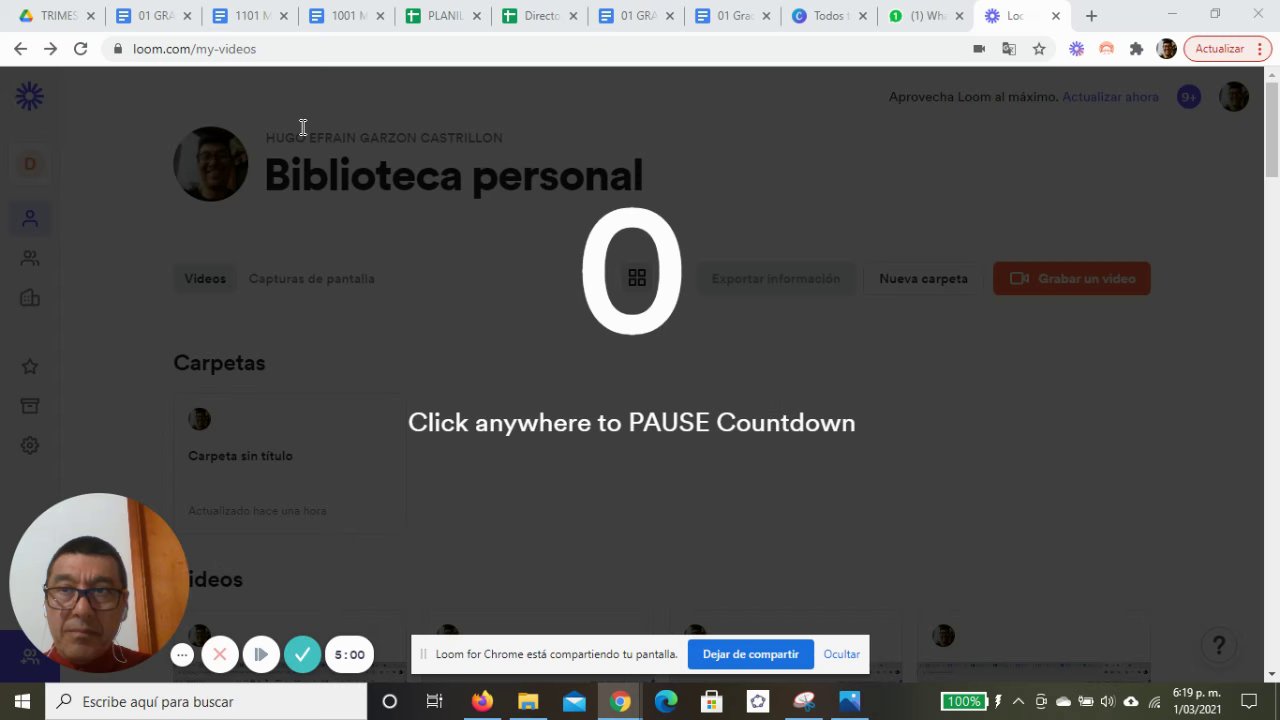Open personal library icon in sidebar
Image resolution: width=1280 pixels, height=720 pixels.
point(30,218)
